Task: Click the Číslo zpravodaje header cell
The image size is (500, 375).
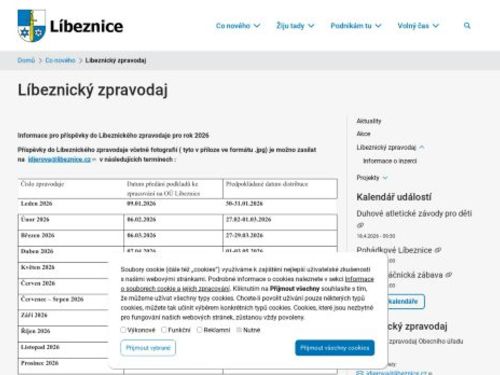Action: pos(71,189)
